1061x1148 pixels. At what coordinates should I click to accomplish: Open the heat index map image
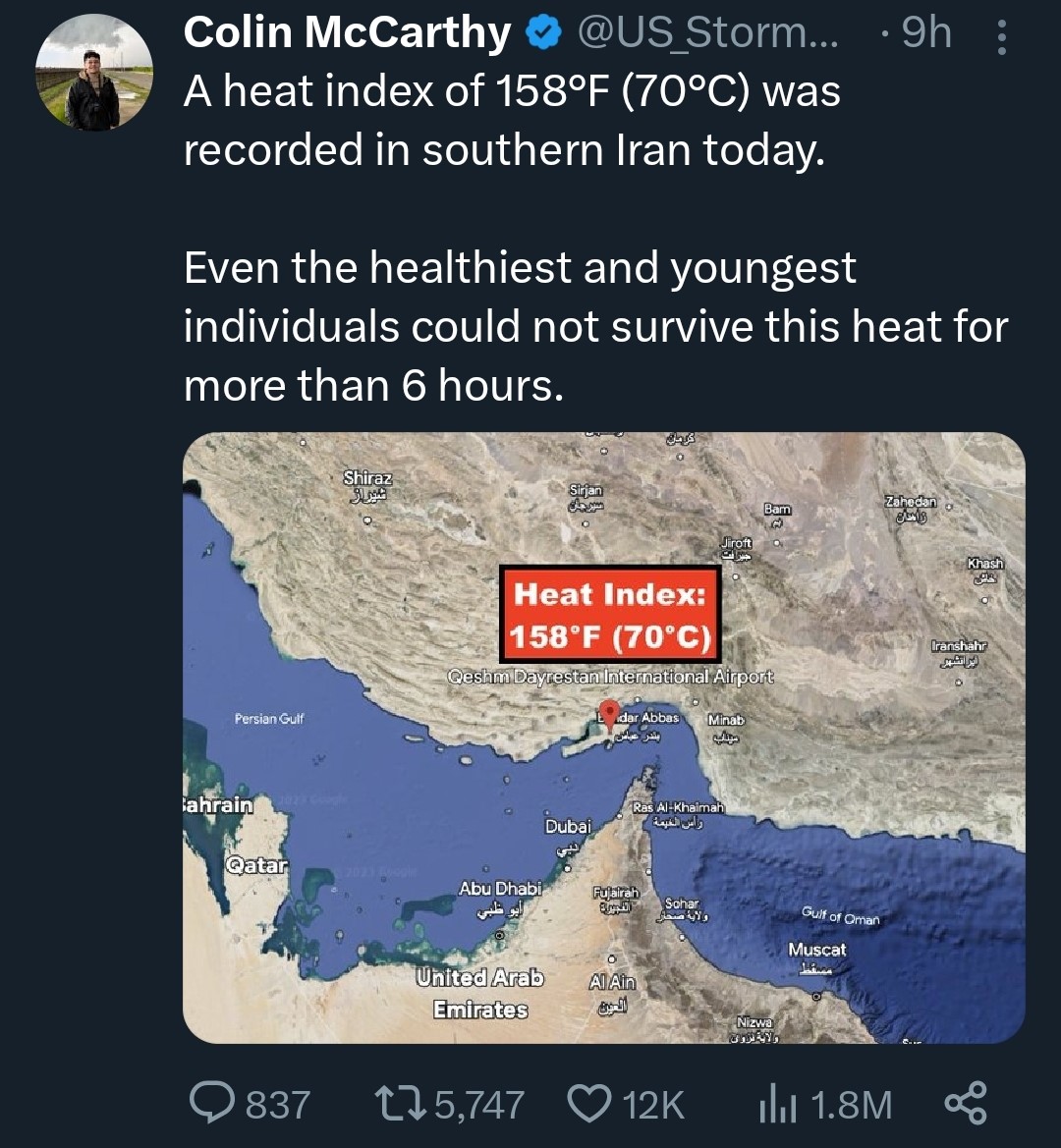[603, 884]
